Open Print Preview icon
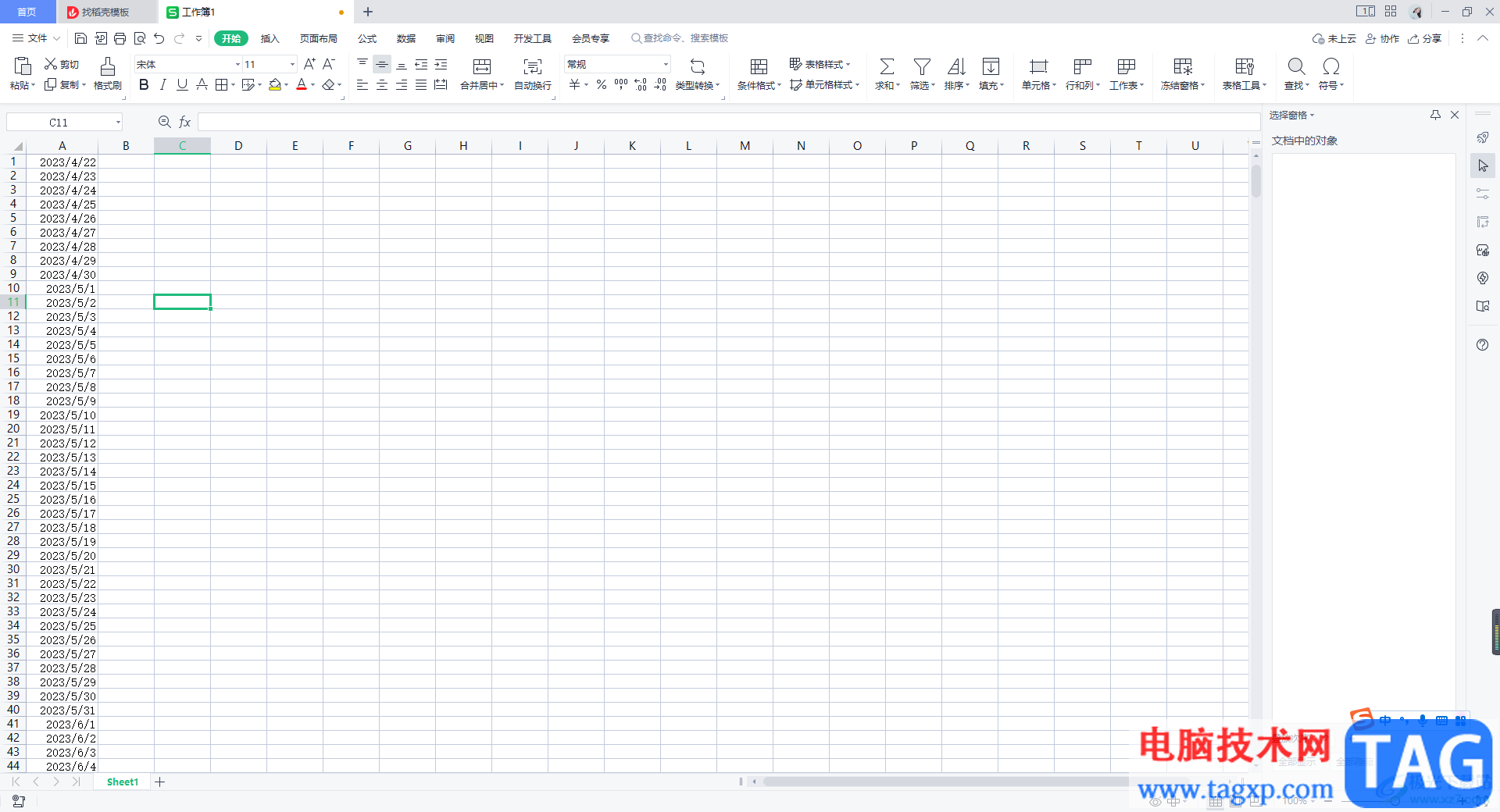 pyautogui.click(x=140, y=38)
